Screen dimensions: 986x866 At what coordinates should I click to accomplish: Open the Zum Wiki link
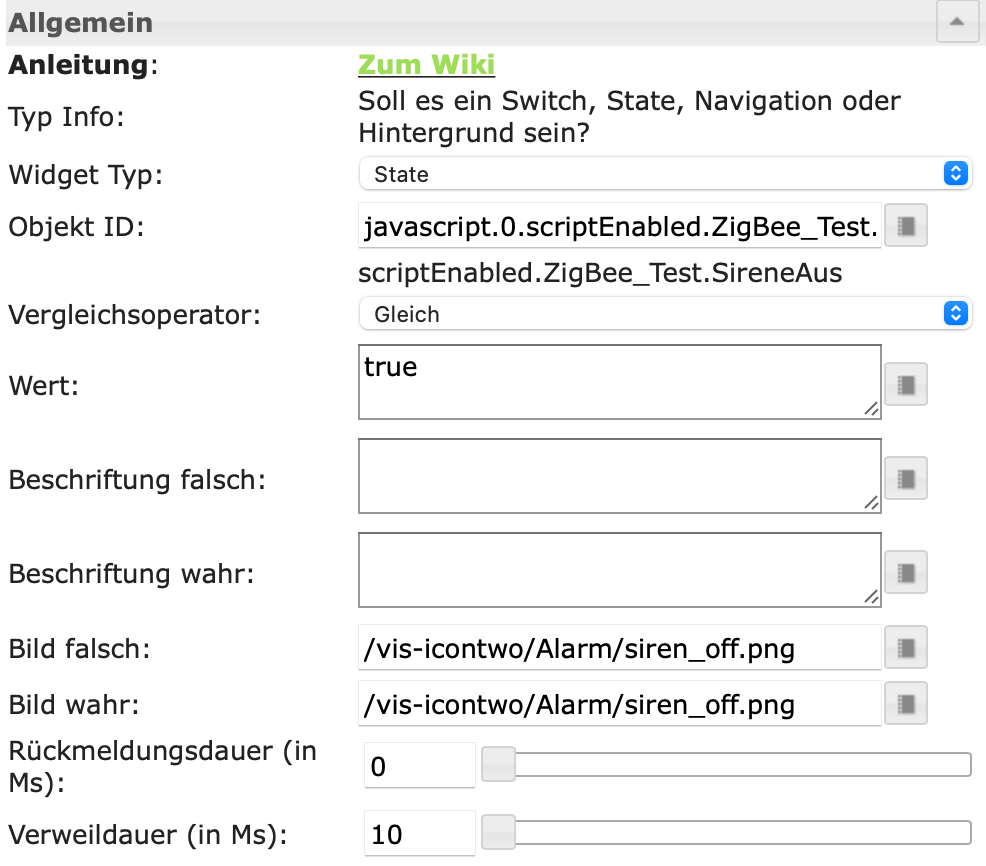click(426, 65)
